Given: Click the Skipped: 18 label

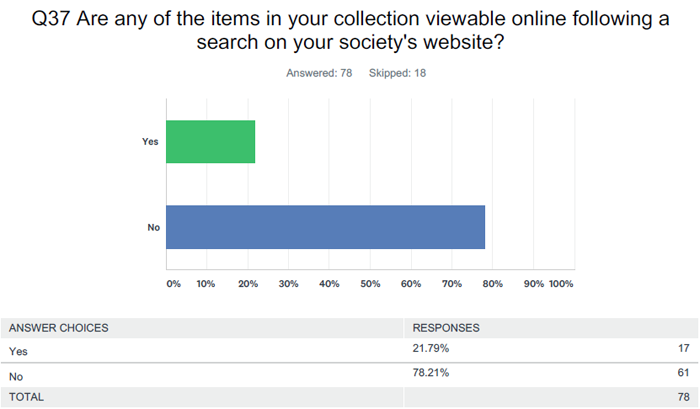Looking at the screenshot, I should coord(397,73).
